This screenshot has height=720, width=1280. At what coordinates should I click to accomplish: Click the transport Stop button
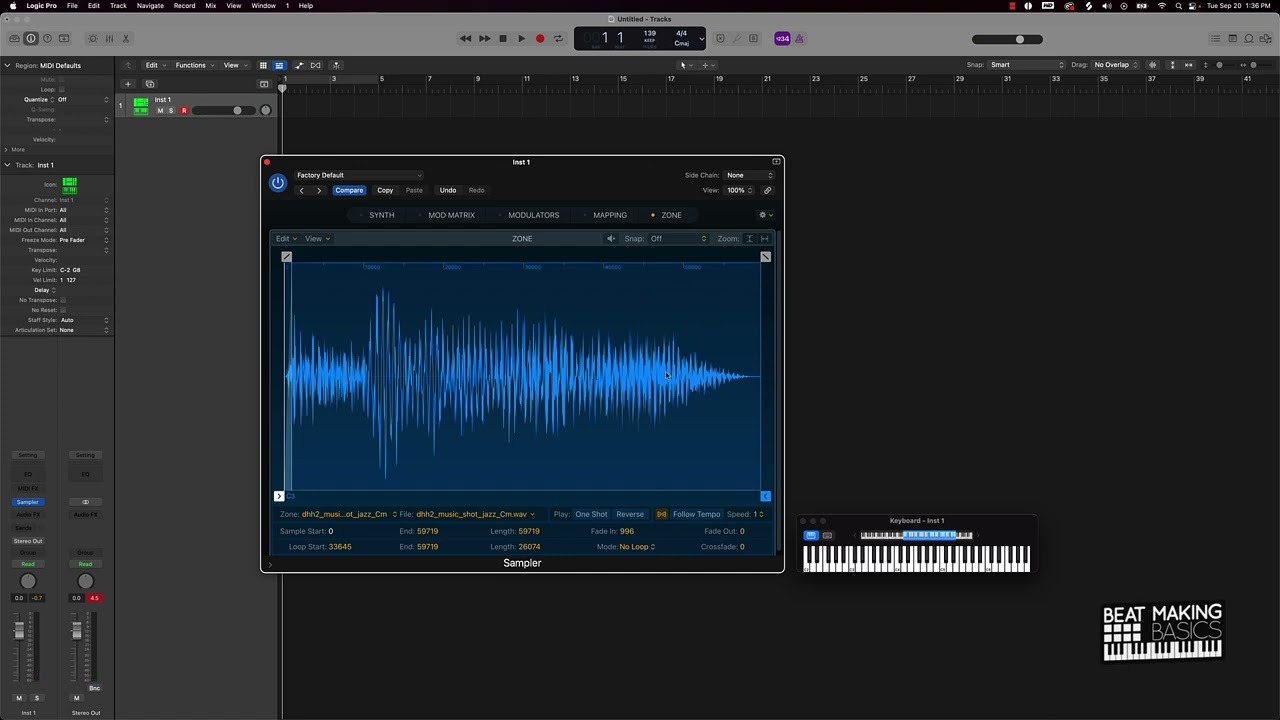click(x=503, y=39)
